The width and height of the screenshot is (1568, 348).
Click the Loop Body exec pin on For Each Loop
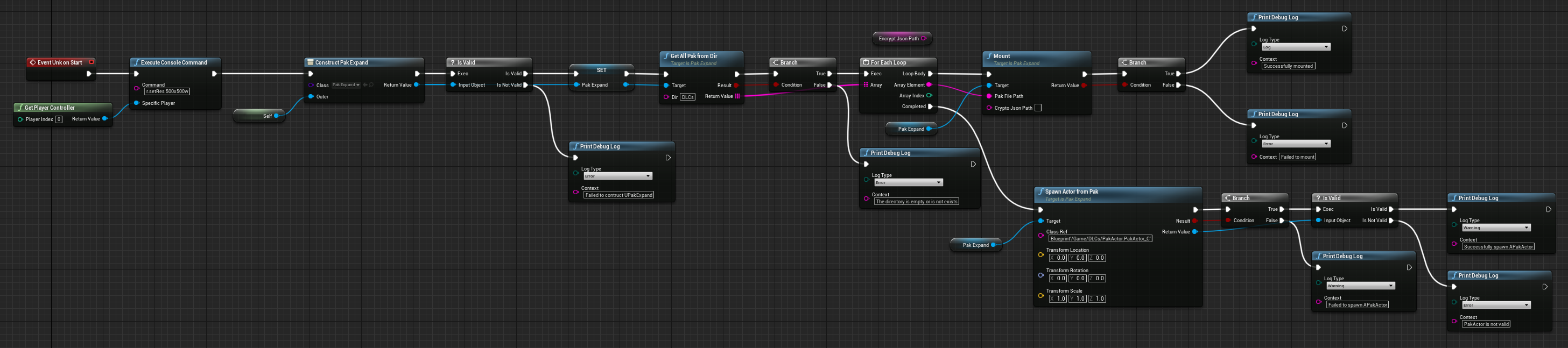(930, 74)
